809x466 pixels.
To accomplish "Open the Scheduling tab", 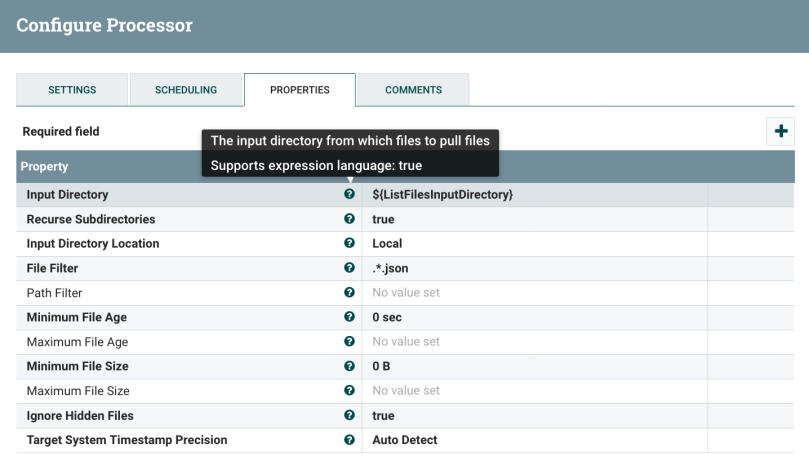I will point(186,90).
